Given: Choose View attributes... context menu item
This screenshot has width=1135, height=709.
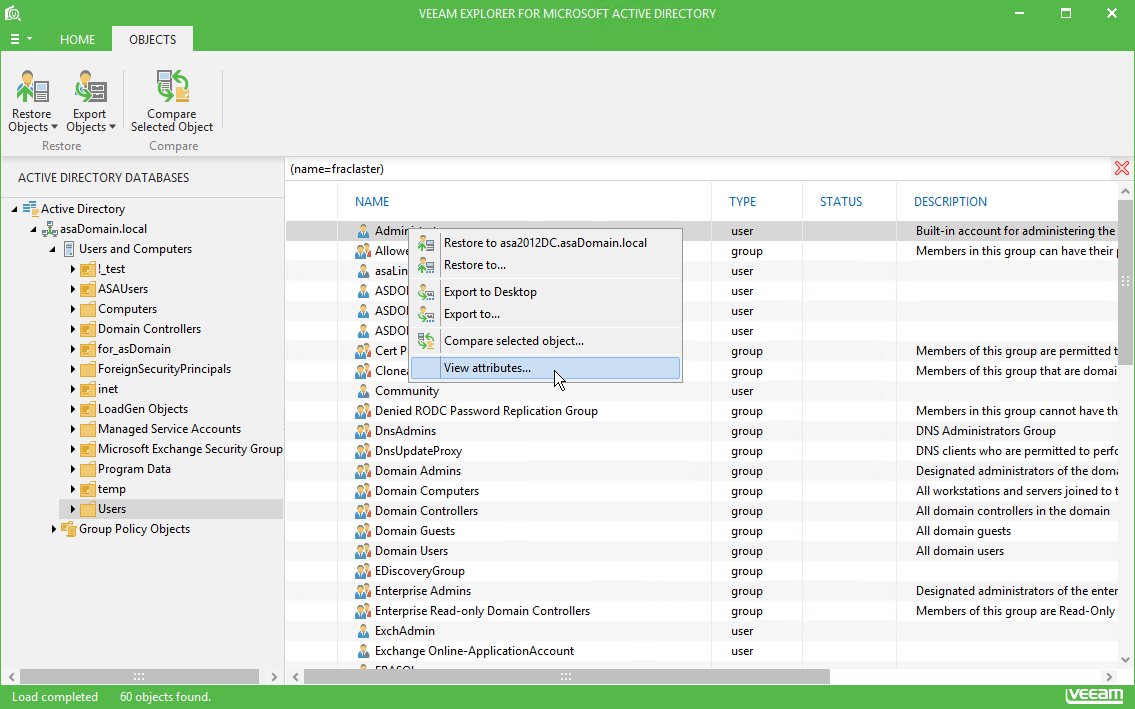Looking at the screenshot, I should click(x=546, y=368).
